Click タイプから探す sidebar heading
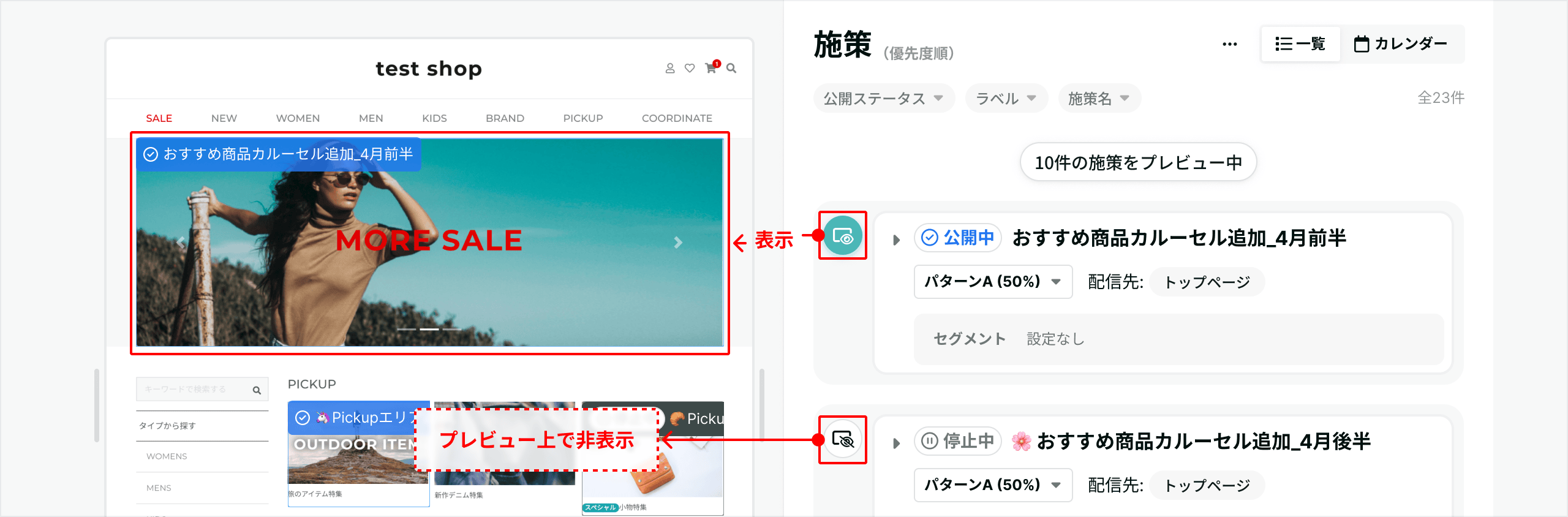This screenshot has width=1568, height=517. click(x=167, y=426)
